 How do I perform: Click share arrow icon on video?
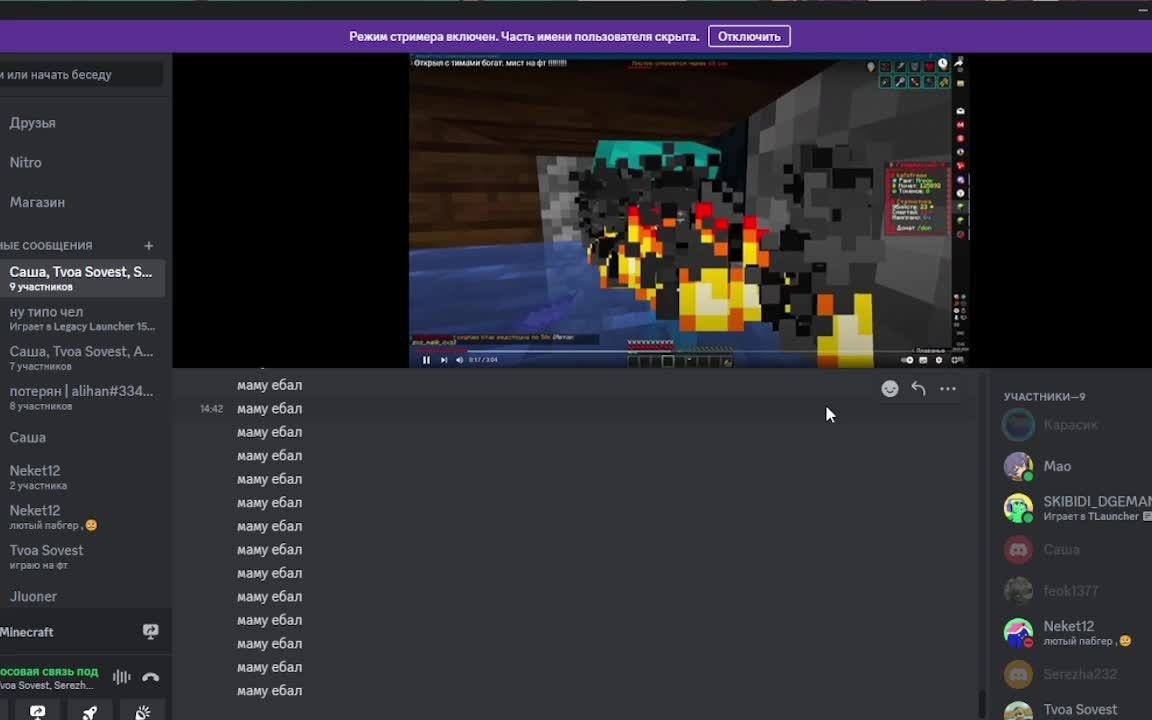click(959, 64)
